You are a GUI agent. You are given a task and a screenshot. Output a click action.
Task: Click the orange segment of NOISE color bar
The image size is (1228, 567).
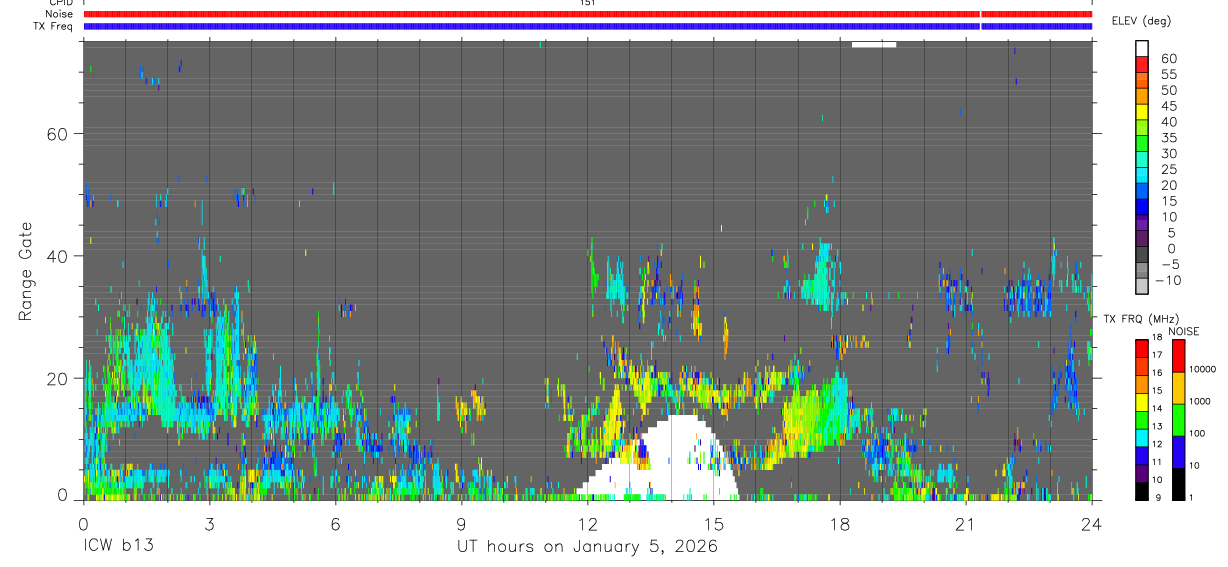click(1178, 387)
